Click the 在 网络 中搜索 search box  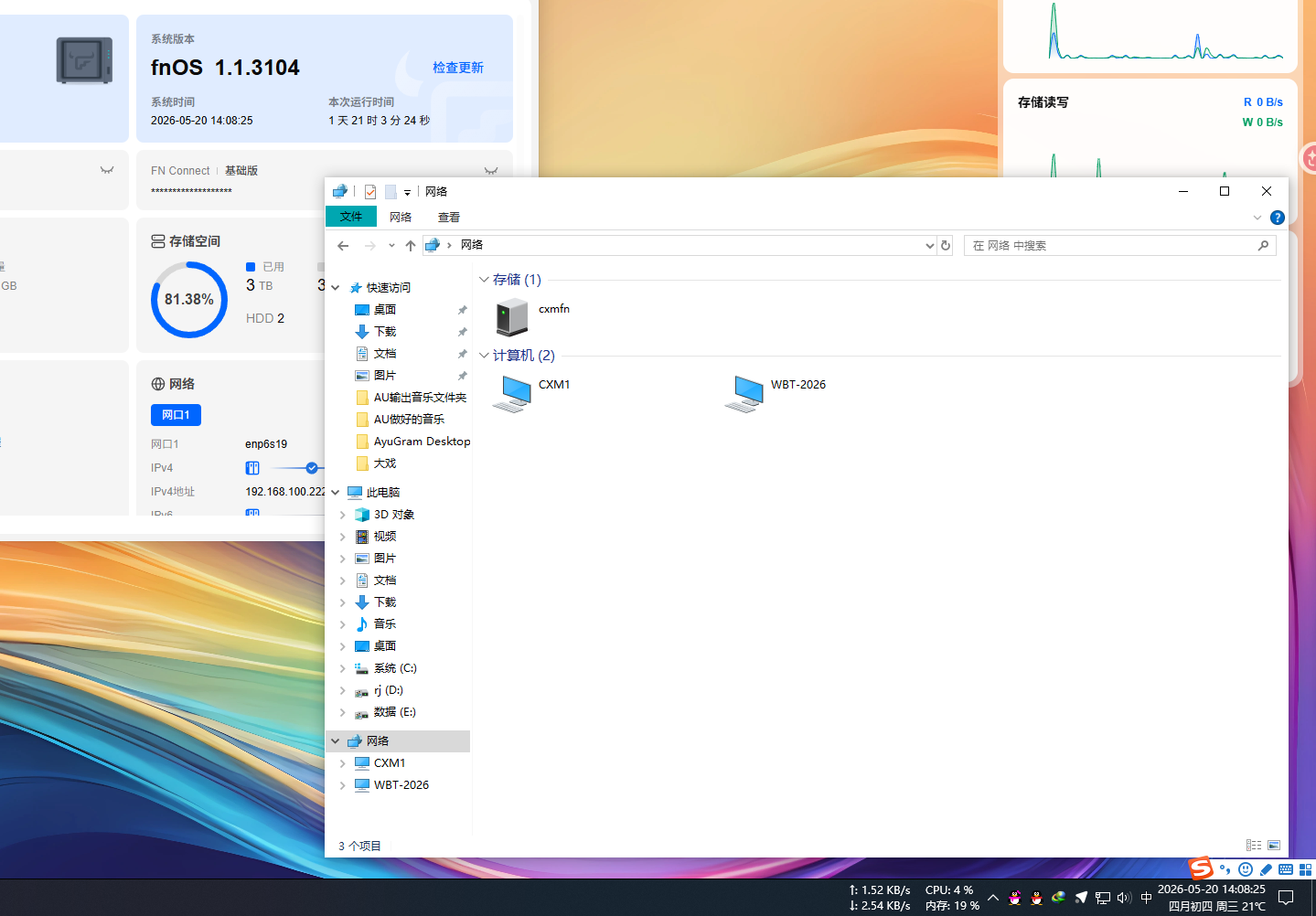click(x=1119, y=245)
